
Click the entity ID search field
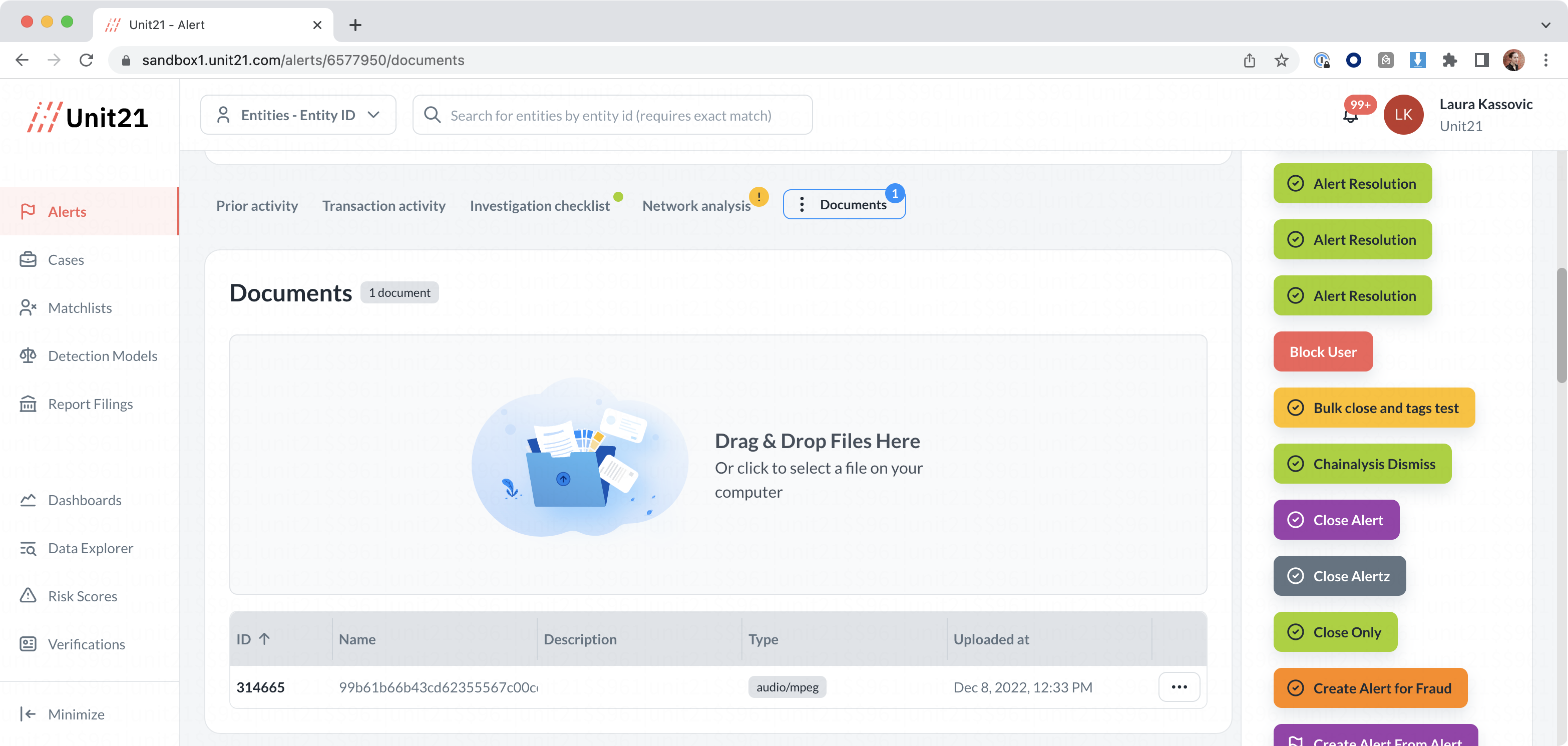(x=612, y=115)
